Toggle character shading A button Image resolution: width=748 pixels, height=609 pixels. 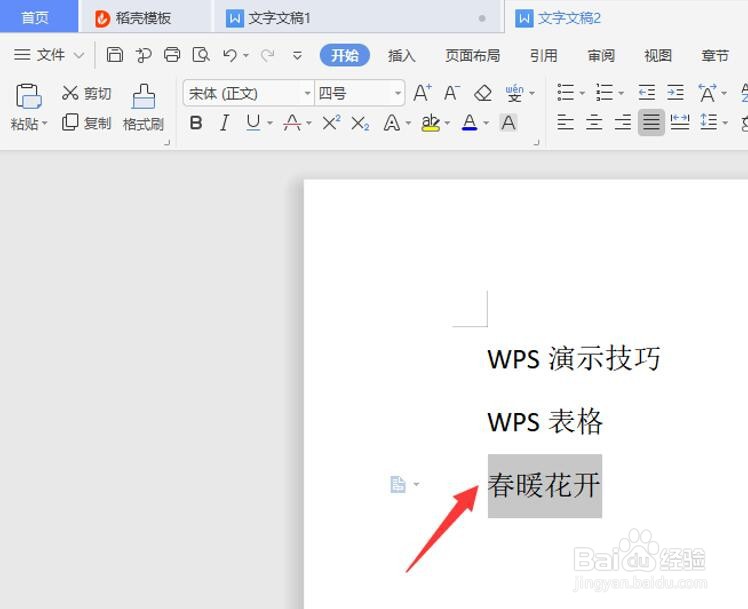pos(508,123)
